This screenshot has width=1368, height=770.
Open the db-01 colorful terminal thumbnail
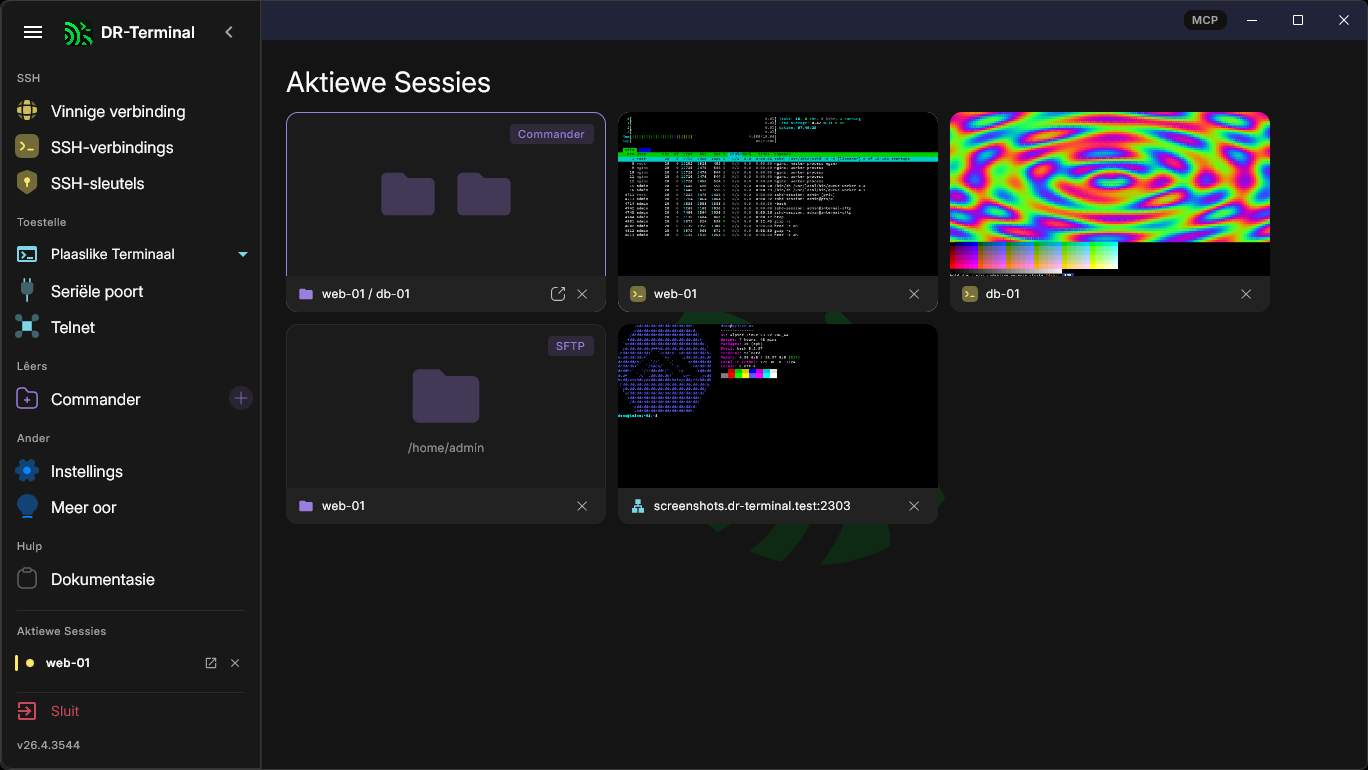tap(1110, 194)
